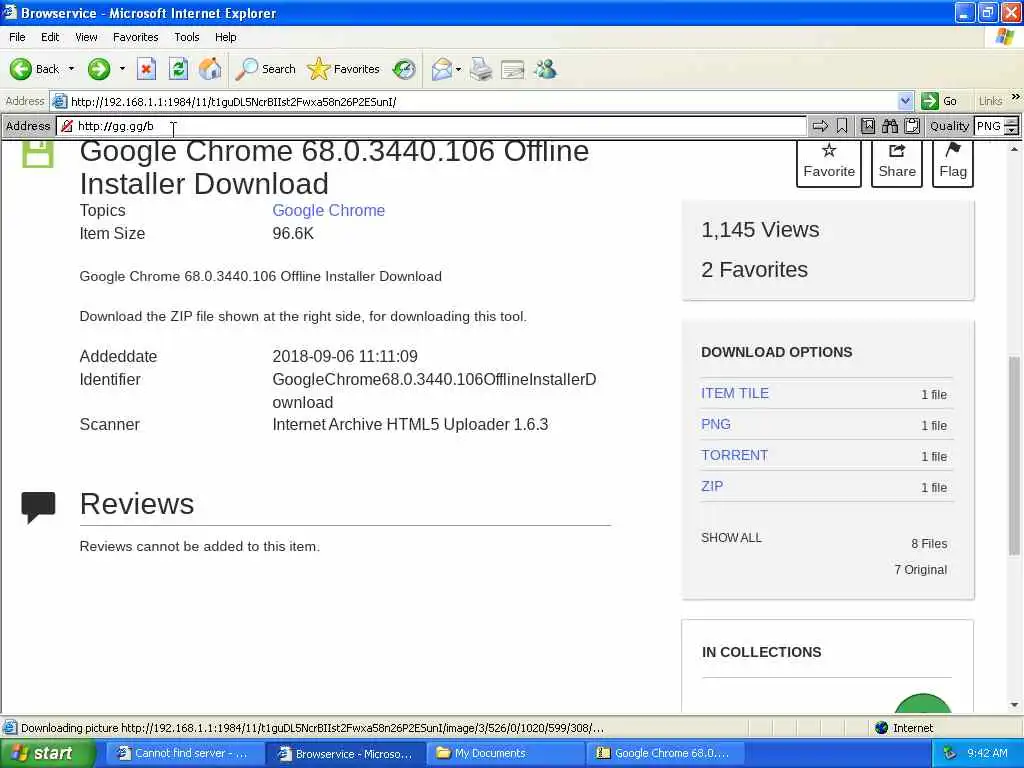This screenshot has width=1024, height=768.
Task: Expand the Links toolbar chevron
Action: (x=1016, y=97)
